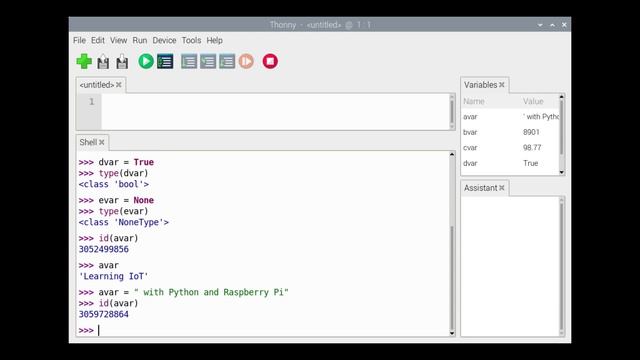Click the output 3059728864 in Shell
The image size is (640, 360).
(104, 314)
